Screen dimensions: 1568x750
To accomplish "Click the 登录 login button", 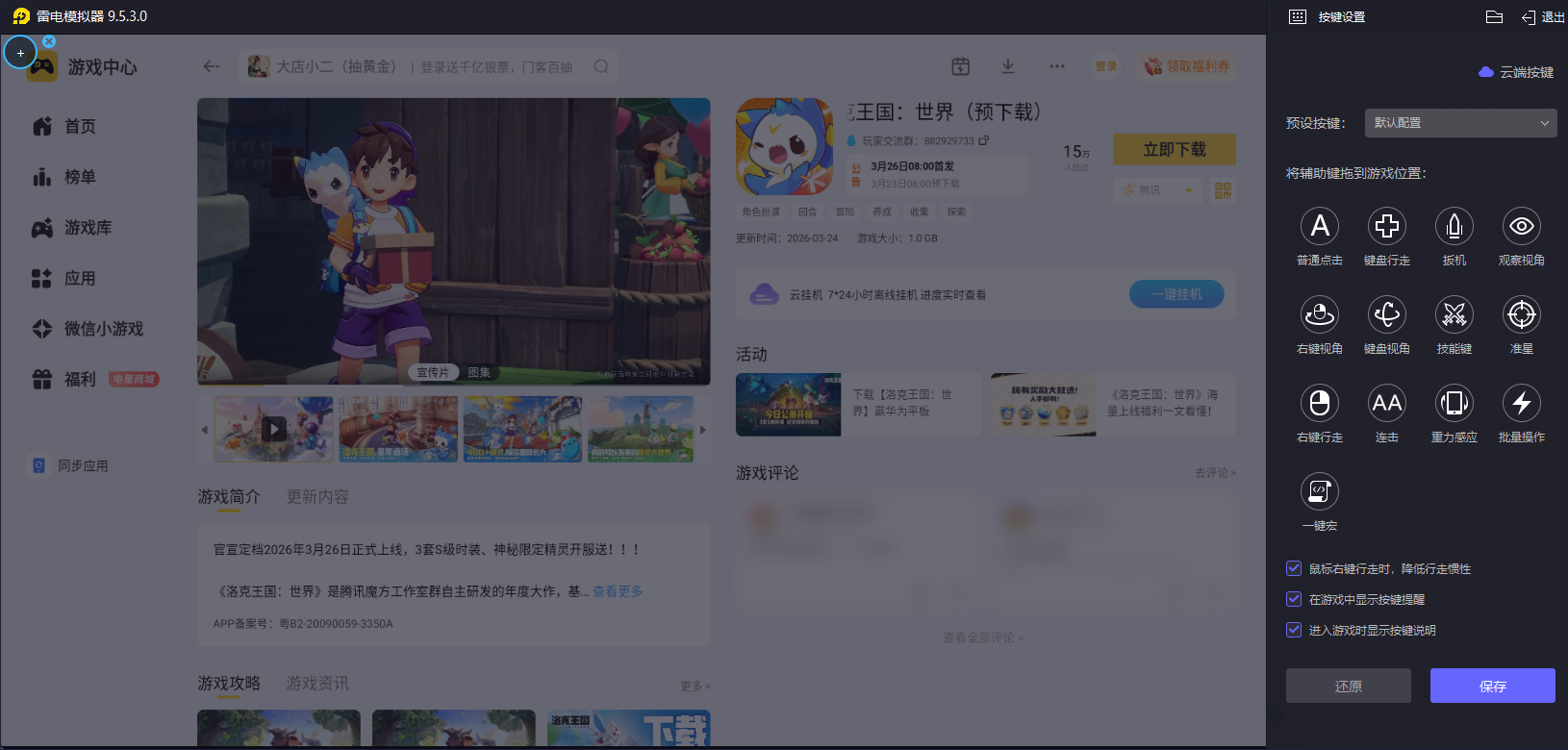I will 1106,66.
